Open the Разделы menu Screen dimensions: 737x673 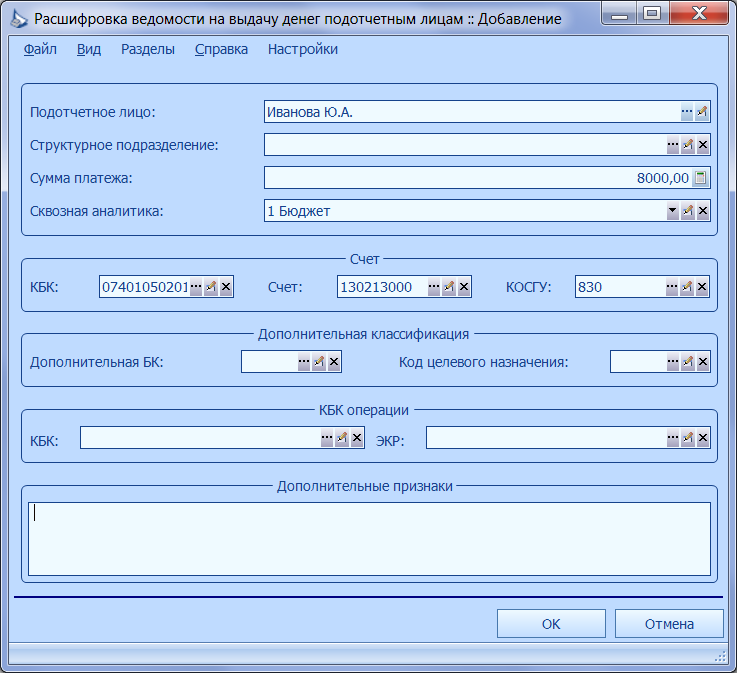tap(148, 49)
